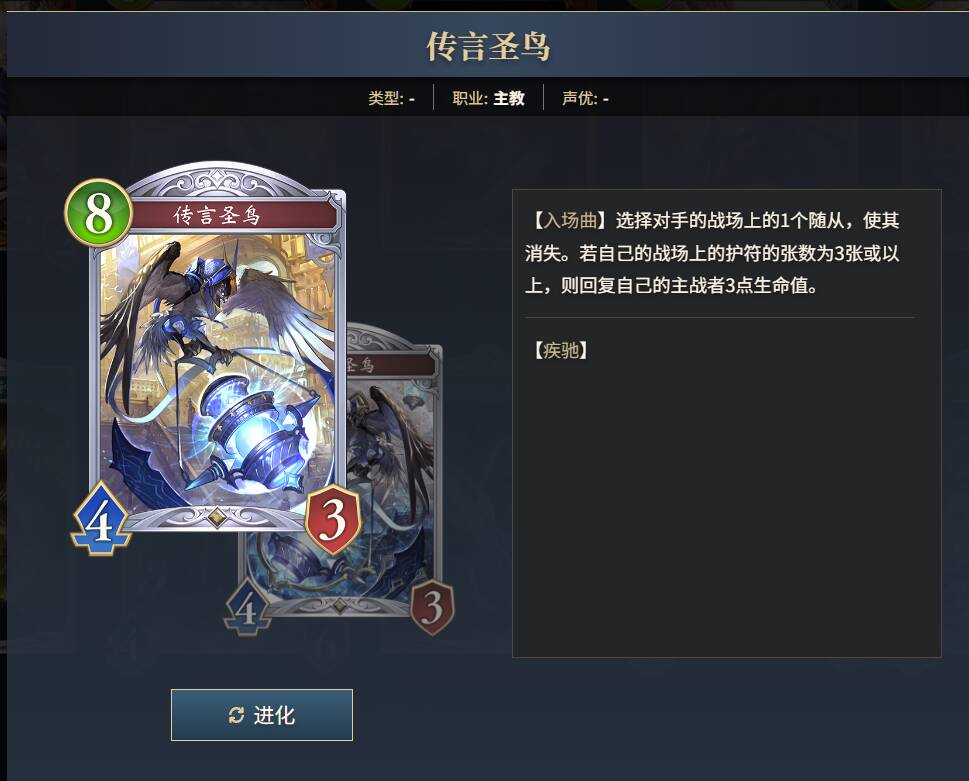Click the 声优 voice actor field
The height and width of the screenshot is (781, 969).
pyautogui.click(x=585, y=98)
